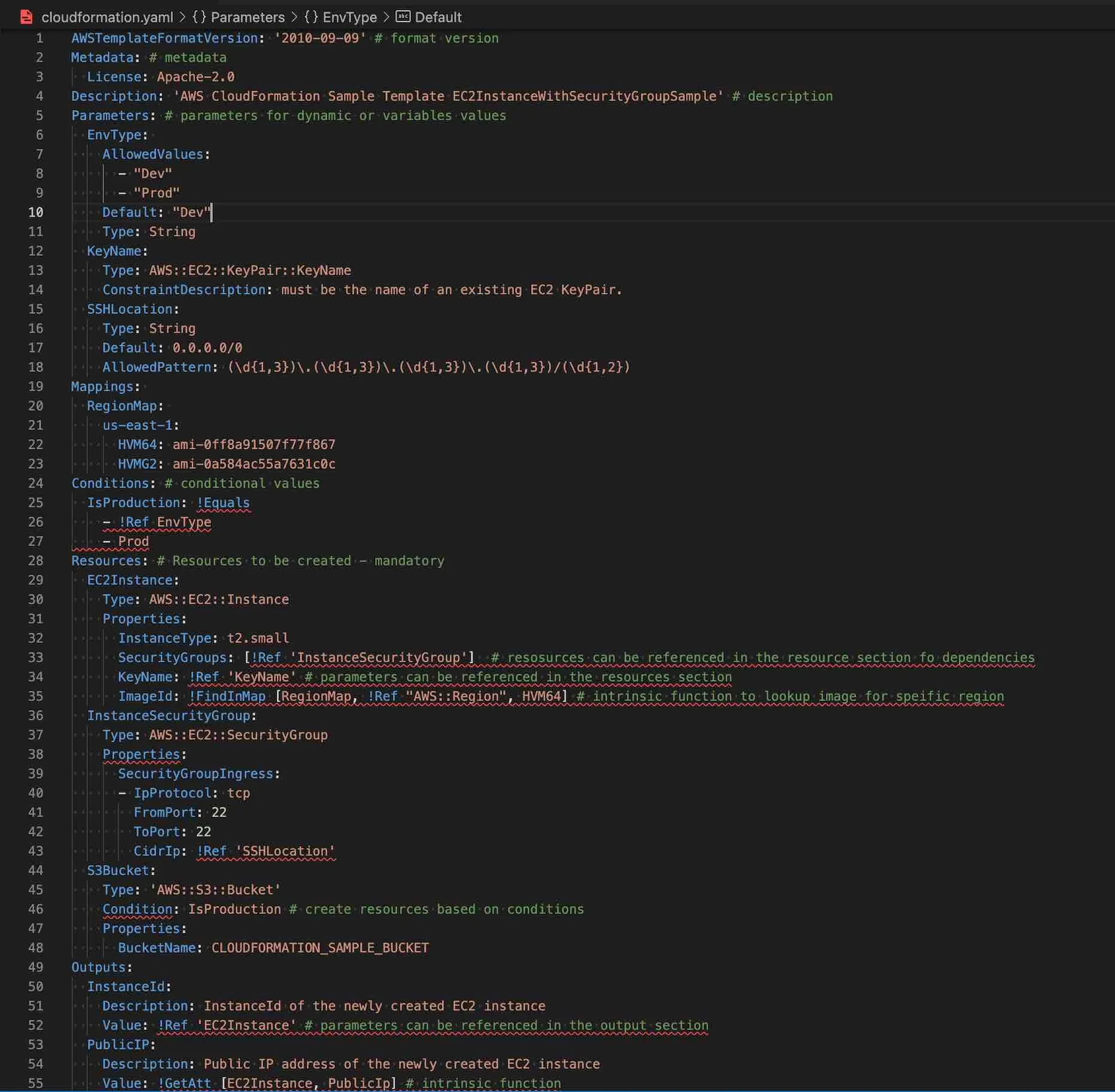
Task: Click the Parameters key on line 5
Action: click(110, 115)
